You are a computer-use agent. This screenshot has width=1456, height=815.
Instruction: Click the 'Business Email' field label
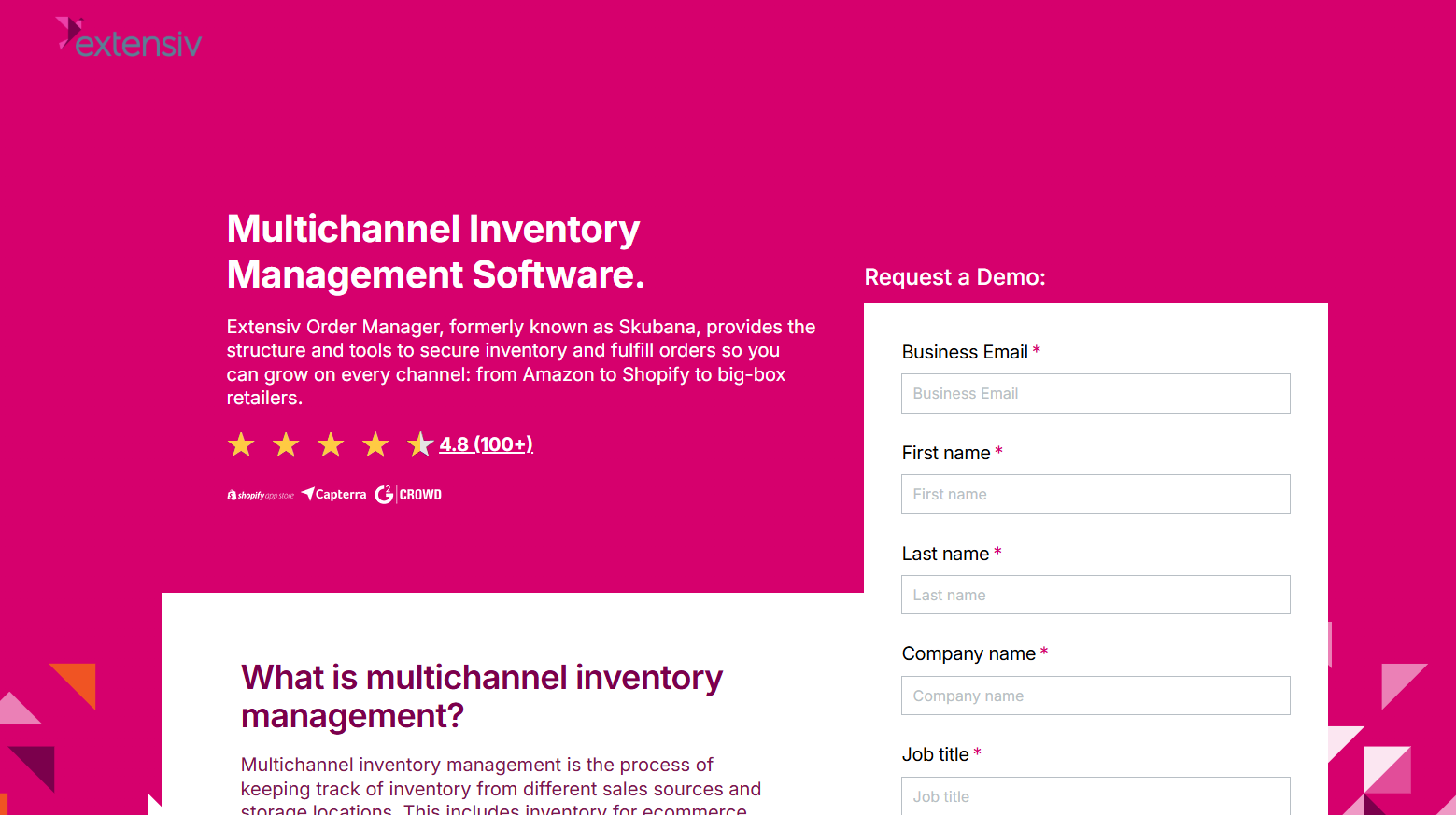965,352
